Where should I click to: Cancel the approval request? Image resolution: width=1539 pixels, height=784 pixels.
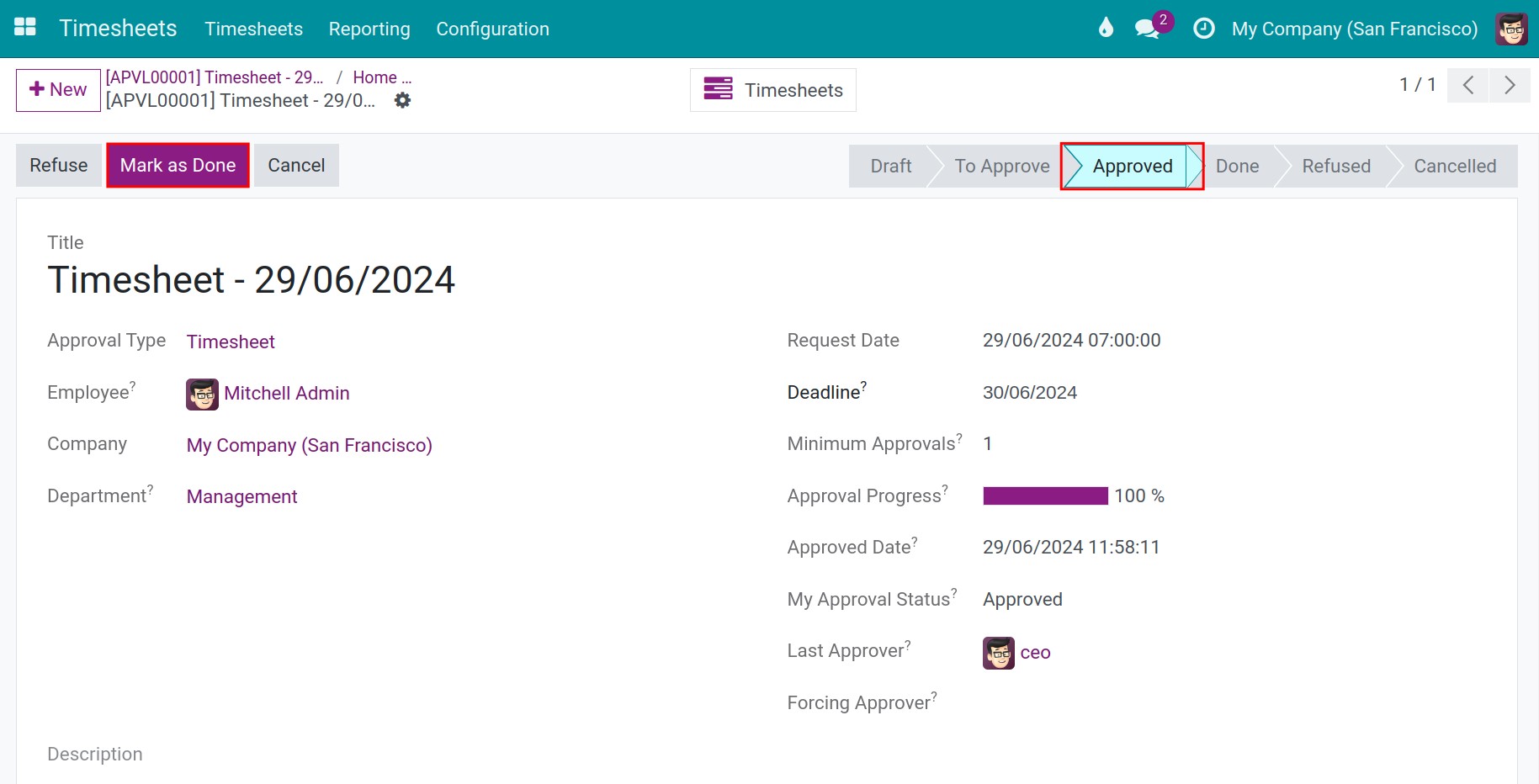click(296, 165)
